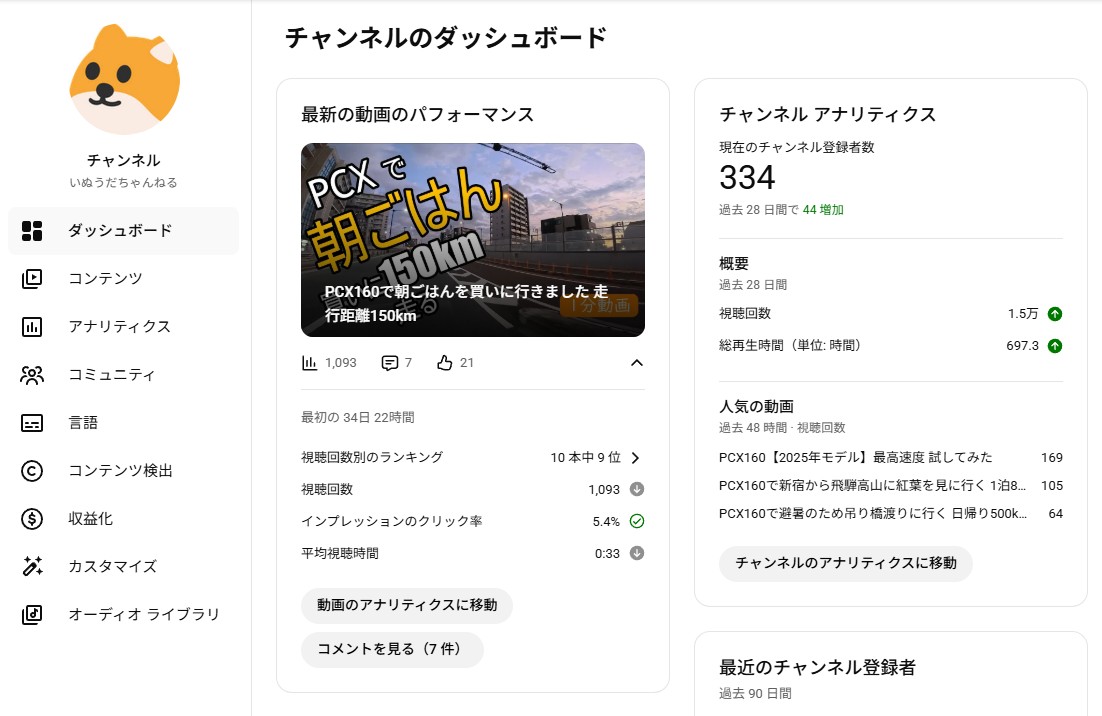
Task: Click the Analytics bar chart icon
Action: tap(32, 327)
